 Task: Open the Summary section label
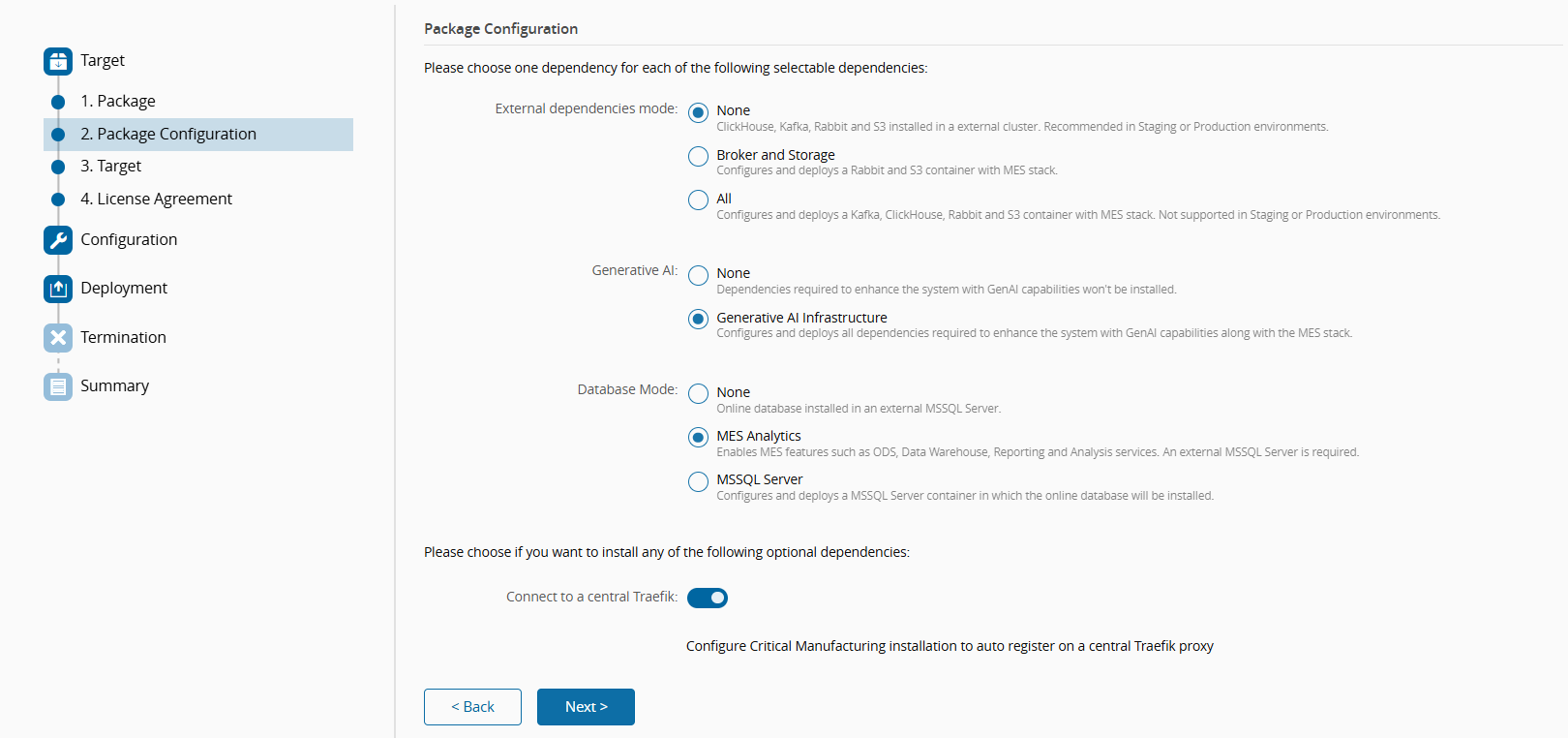pyautogui.click(x=114, y=385)
